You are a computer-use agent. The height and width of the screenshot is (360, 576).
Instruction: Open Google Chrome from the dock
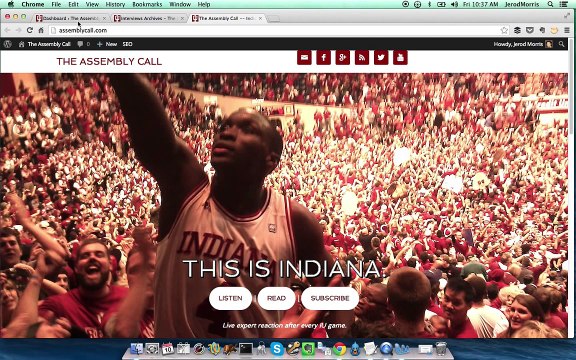pos(339,349)
